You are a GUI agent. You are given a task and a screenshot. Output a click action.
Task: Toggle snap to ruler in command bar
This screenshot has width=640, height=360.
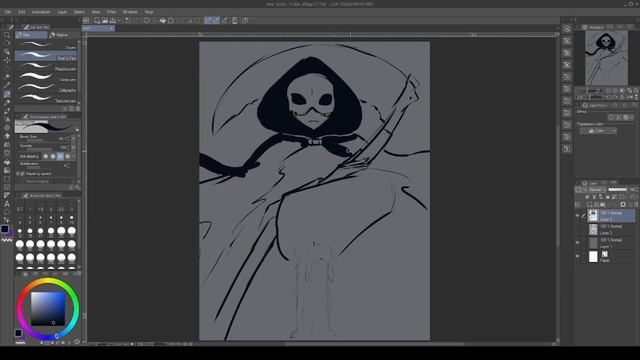[208, 20]
